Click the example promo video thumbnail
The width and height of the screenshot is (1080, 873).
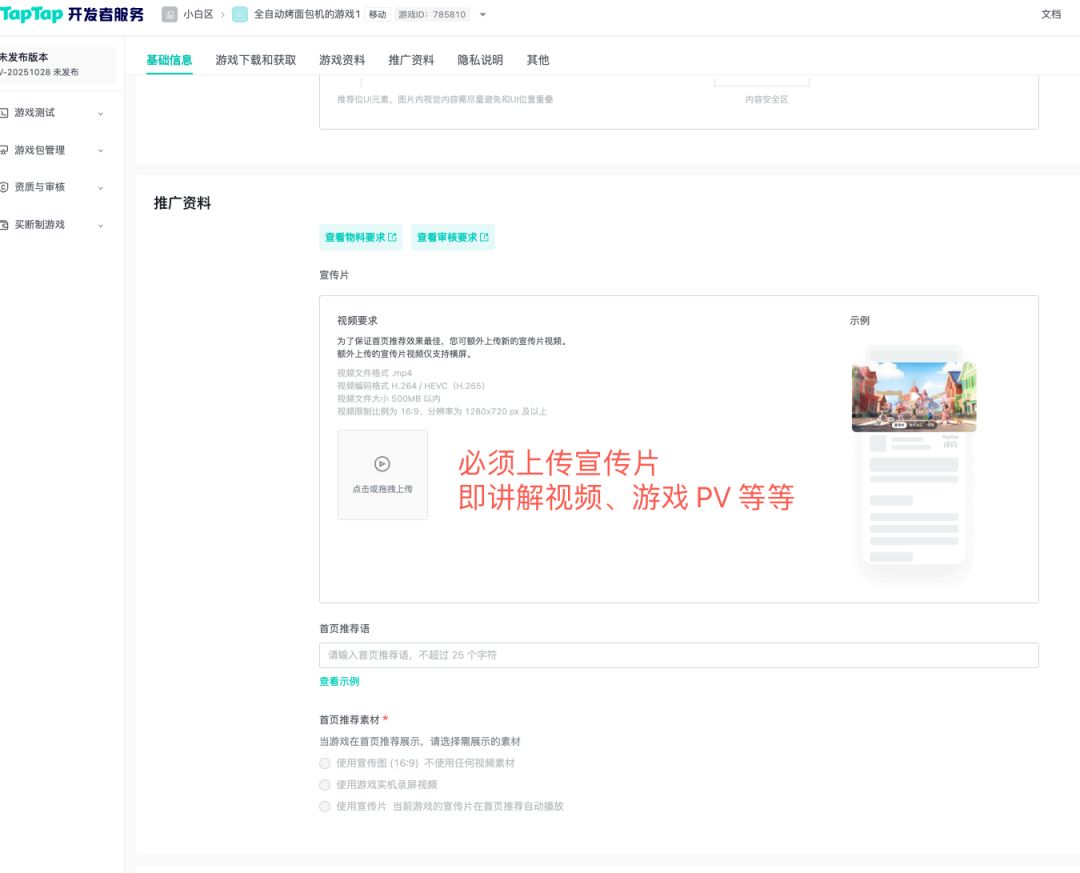(914, 397)
